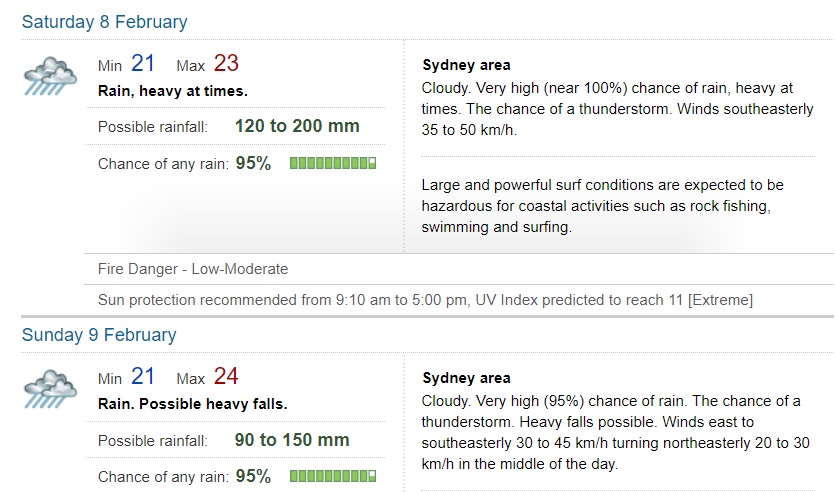Click Sunday's minimum temperature value 21
The image size is (835, 493).
(x=143, y=377)
